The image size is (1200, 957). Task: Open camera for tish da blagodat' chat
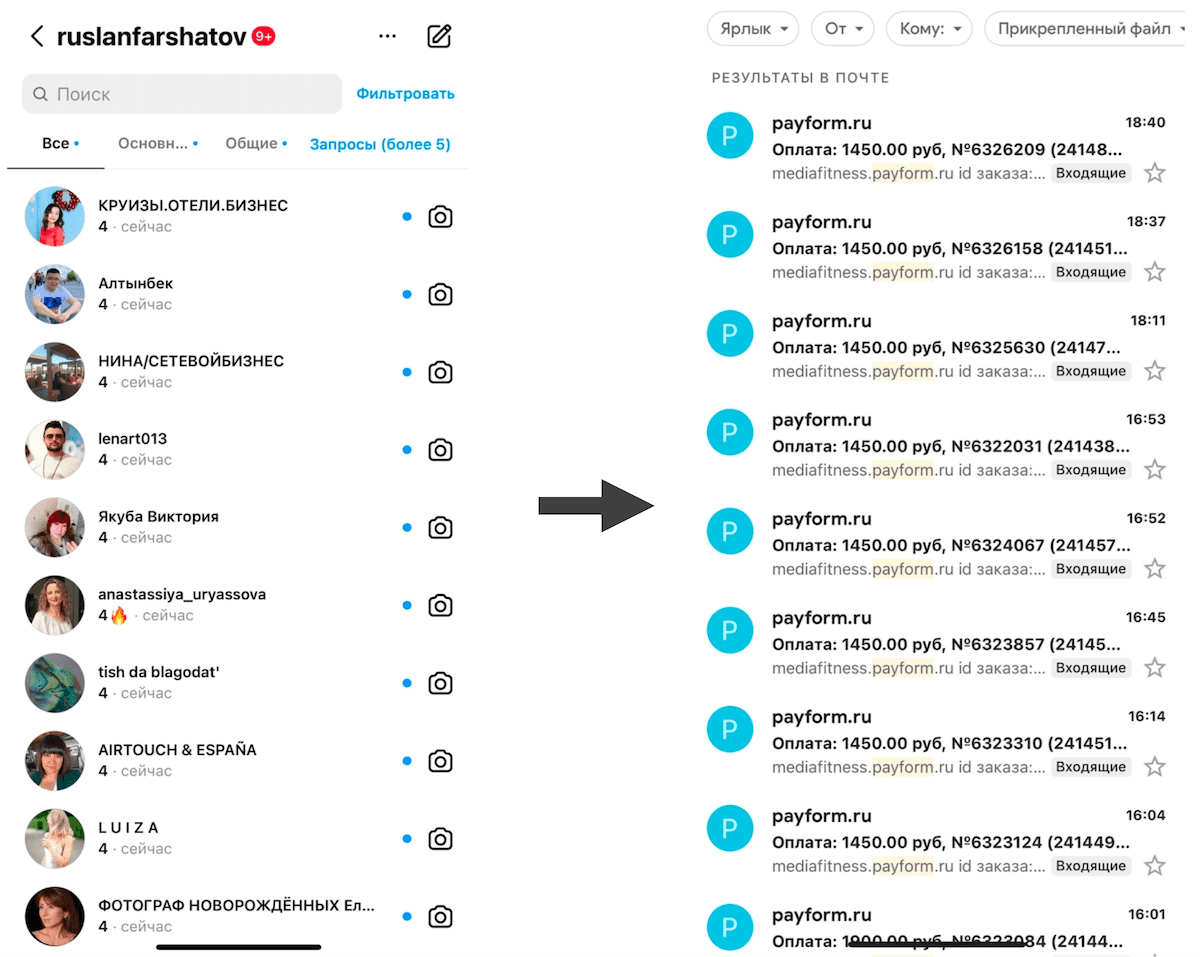pyautogui.click(x=440, y=684)
